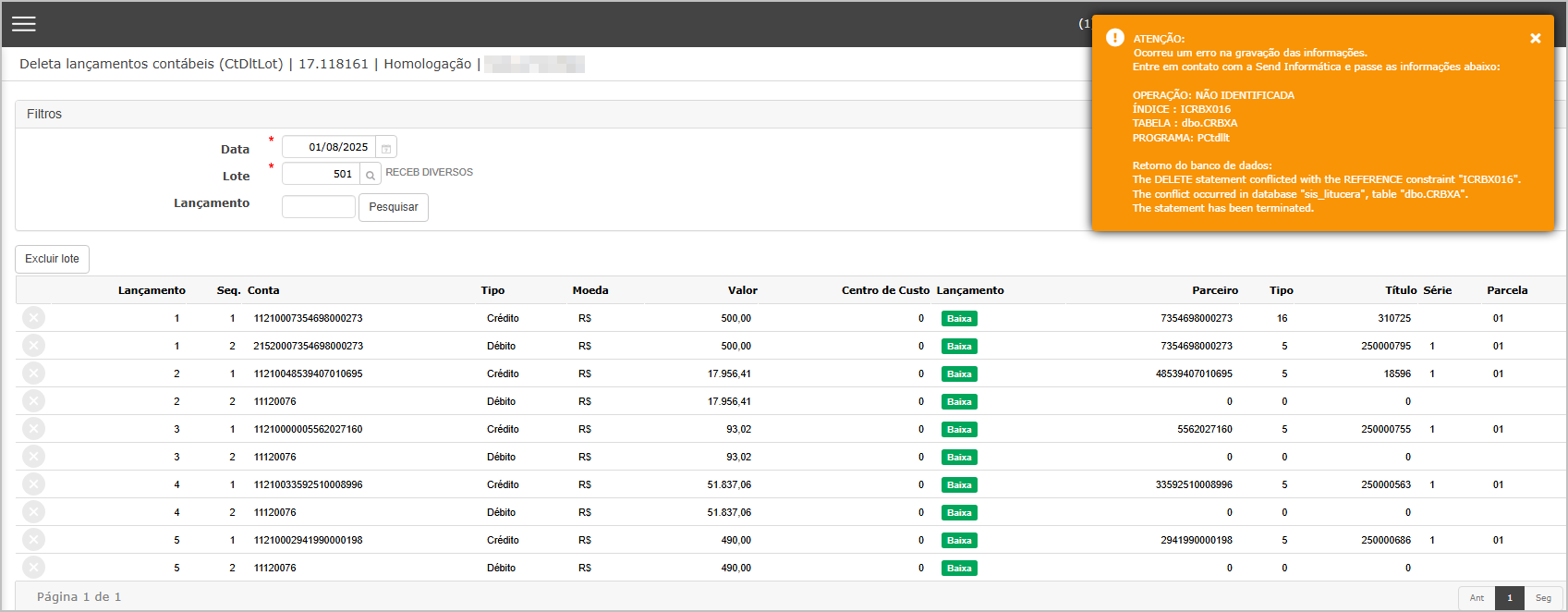Remove entry 3 credit row of 93,02
The image size is (1568, 612).
(33, 429)
